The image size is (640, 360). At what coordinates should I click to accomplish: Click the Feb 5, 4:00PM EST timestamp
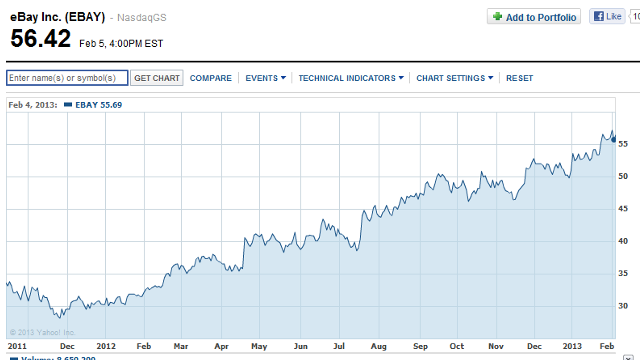tap(121, 44)
